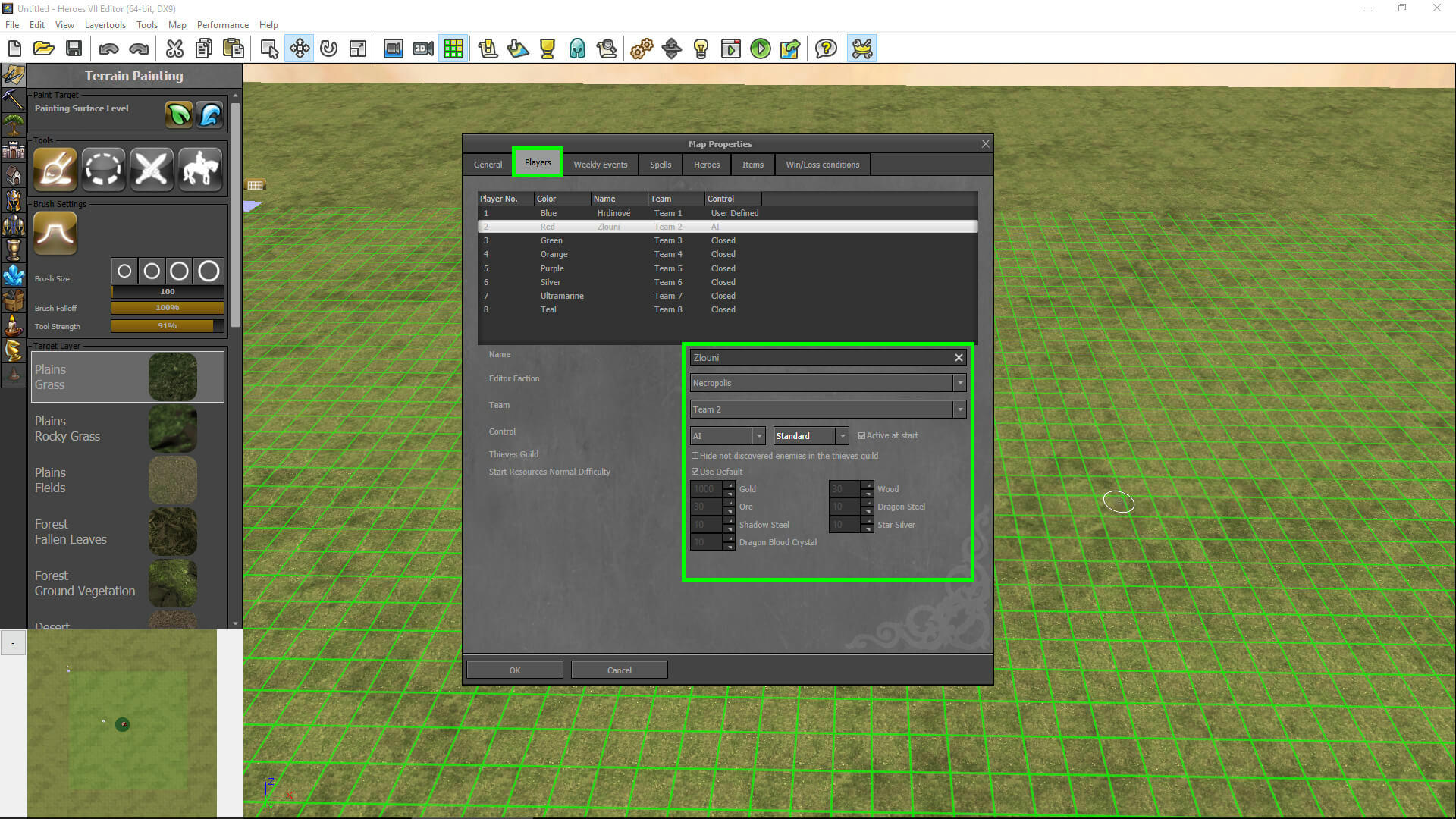Click the gears settings toolbar icon
Image resolution: width=1456 pixels, height=819 pixels.
(642, 49)
